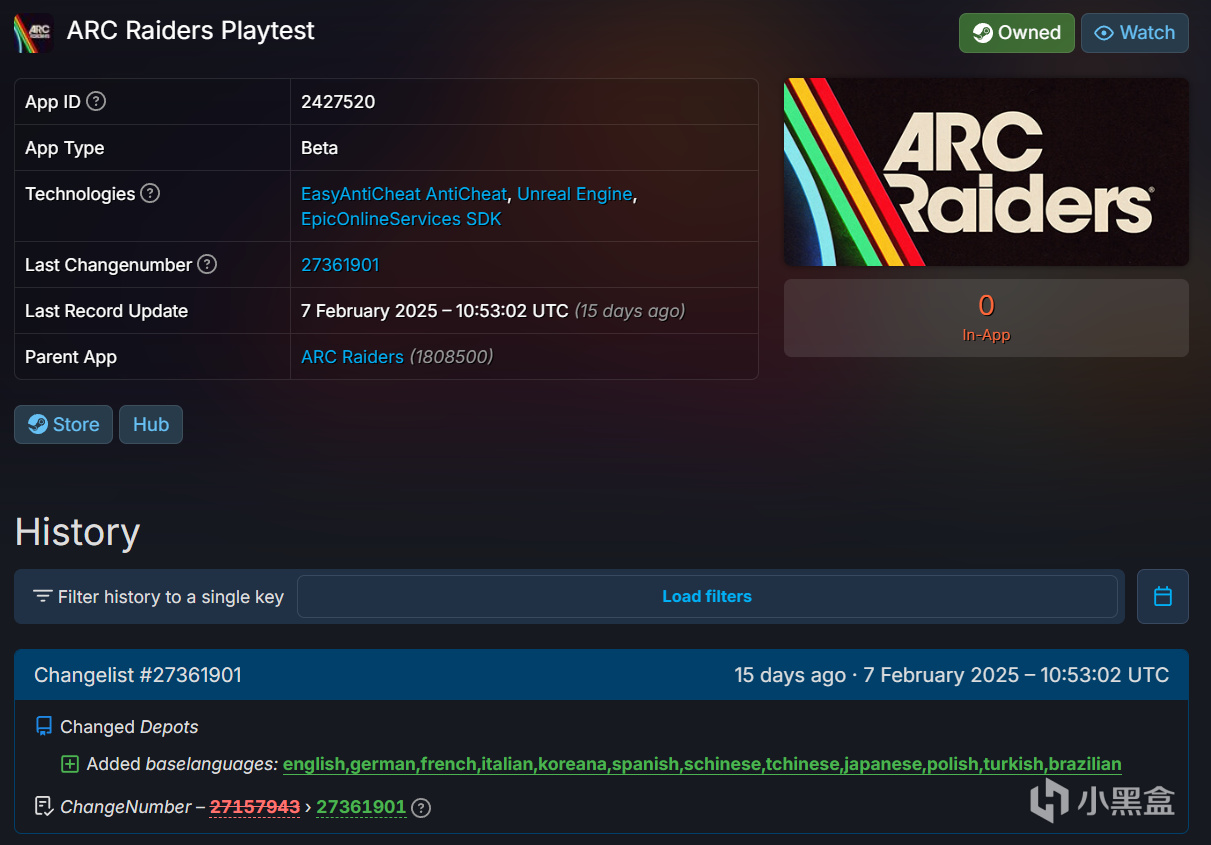The width and height of the screenshot is (1211, 845).
Task: Open the EasyAntiCheat AntiCheat link
Action: [x=404, y=193]
